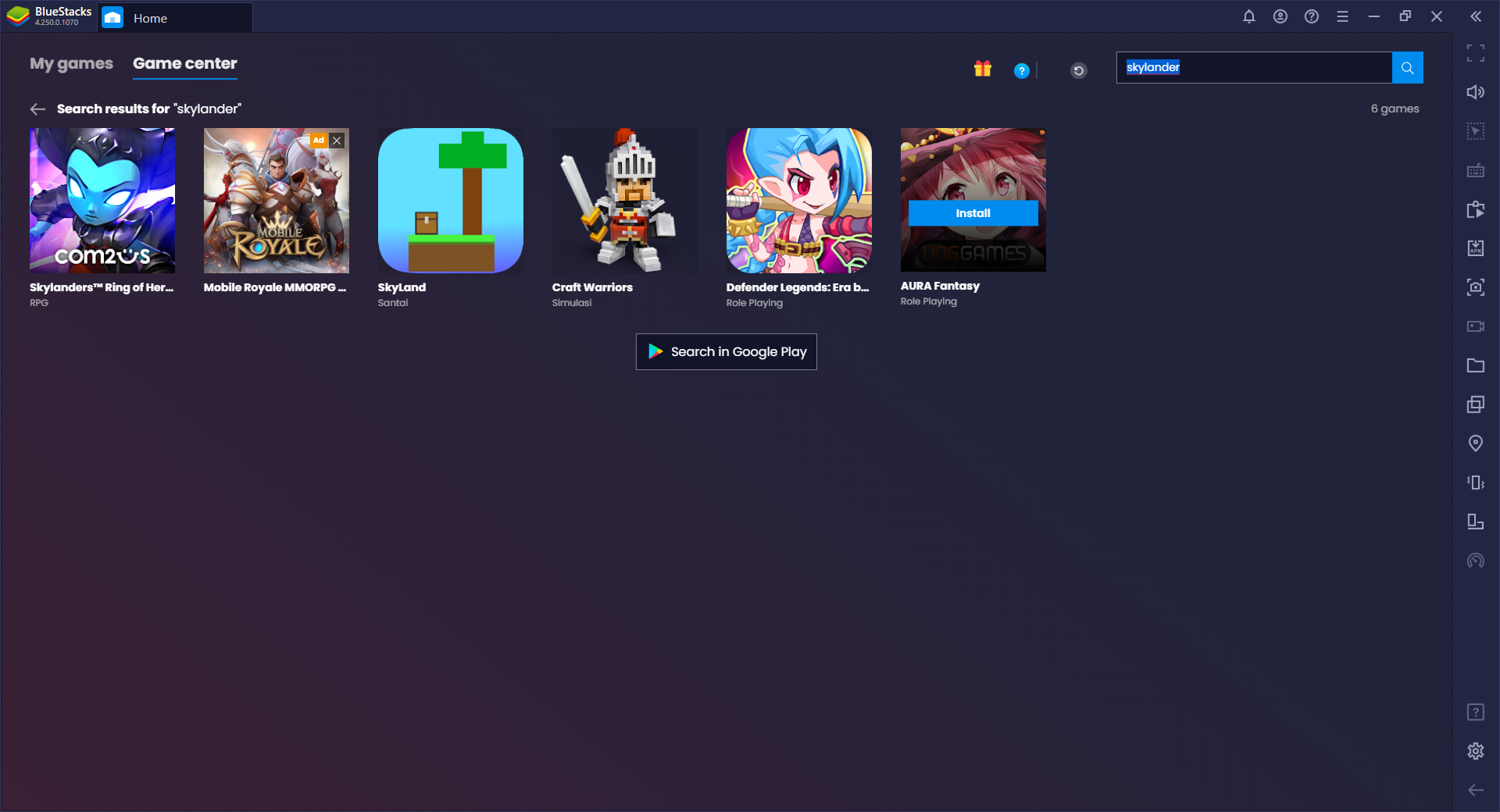Viewport: 1500px width, 812px height.
Task: Open the notifications bell
Action: pos(1249,16)
